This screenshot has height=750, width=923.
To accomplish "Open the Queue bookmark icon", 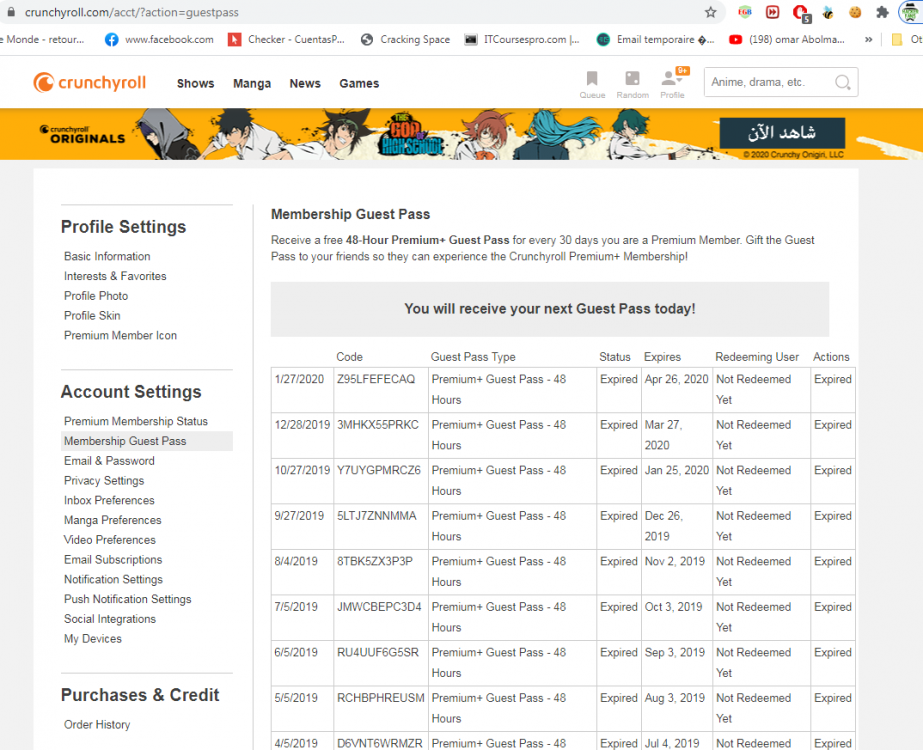I will [x=592, y=81].
